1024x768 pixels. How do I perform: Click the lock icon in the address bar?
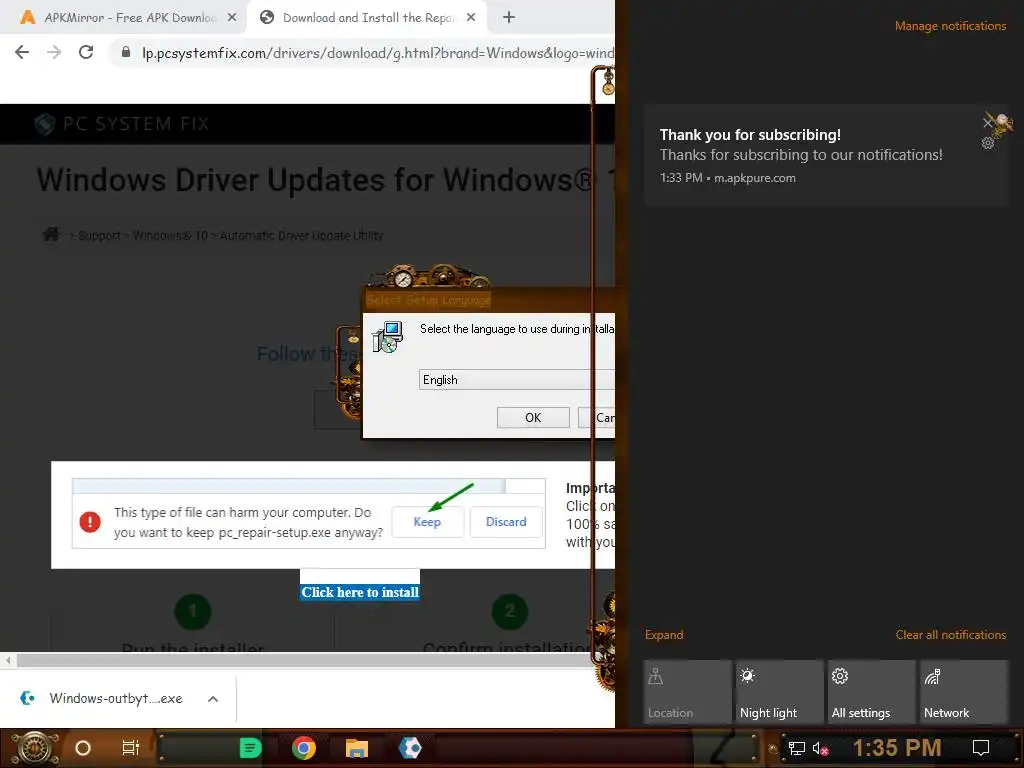[x=126, y=52]
